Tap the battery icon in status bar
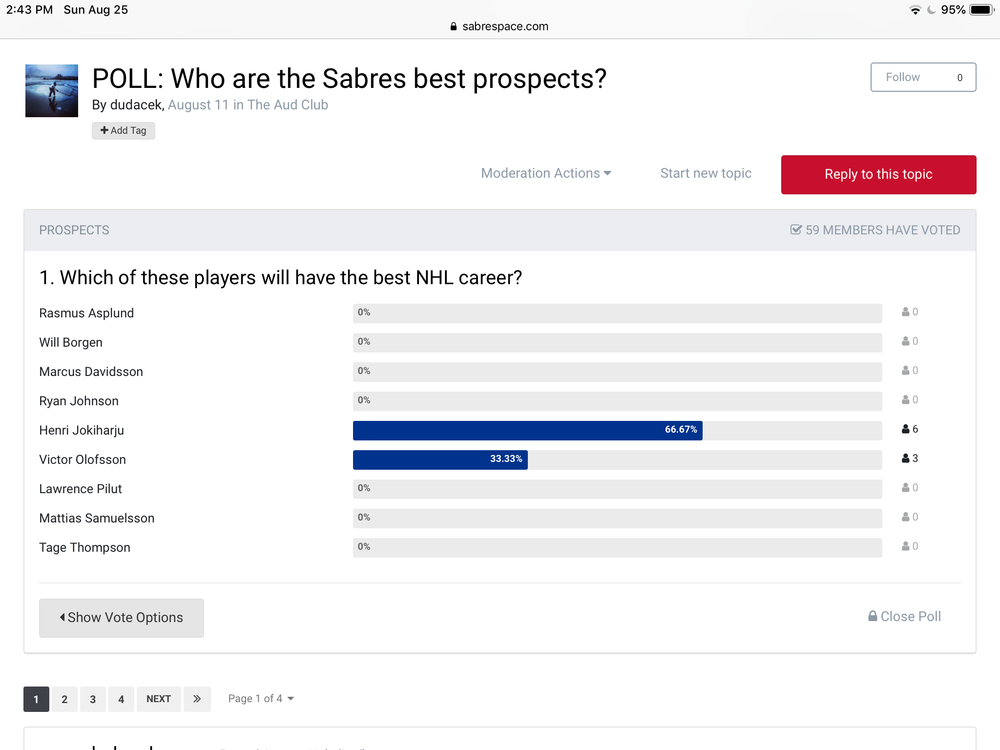 pos(982,10)
